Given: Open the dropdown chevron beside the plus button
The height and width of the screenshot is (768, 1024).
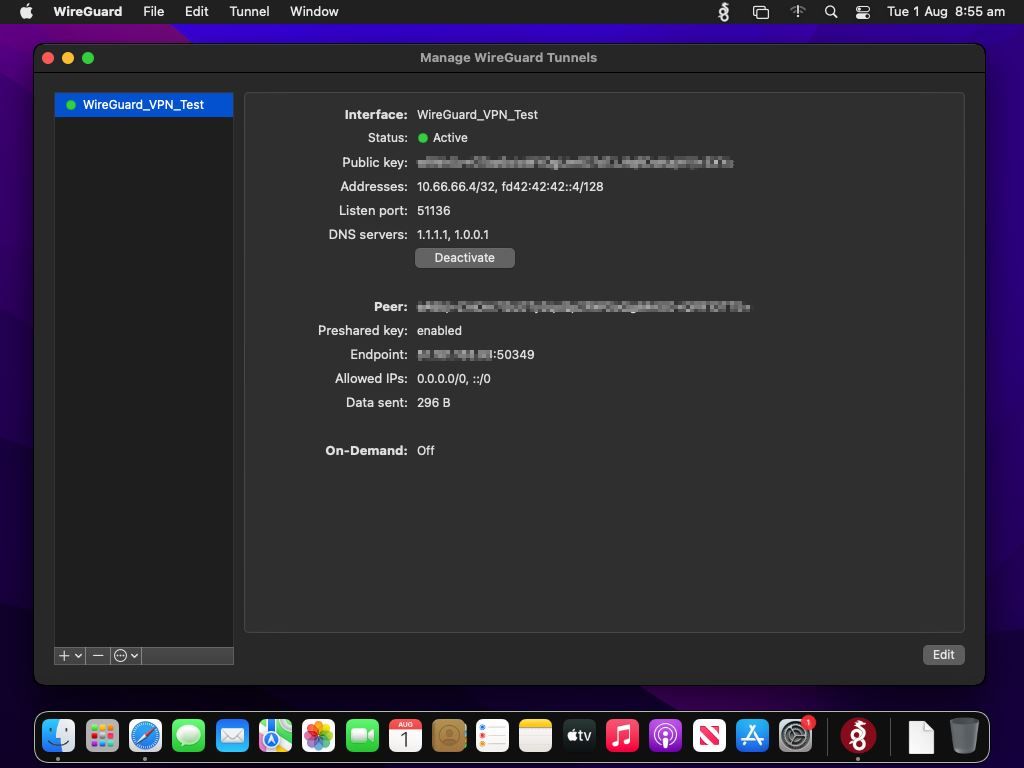Looking at the screenshot, I should coord(78,656).
